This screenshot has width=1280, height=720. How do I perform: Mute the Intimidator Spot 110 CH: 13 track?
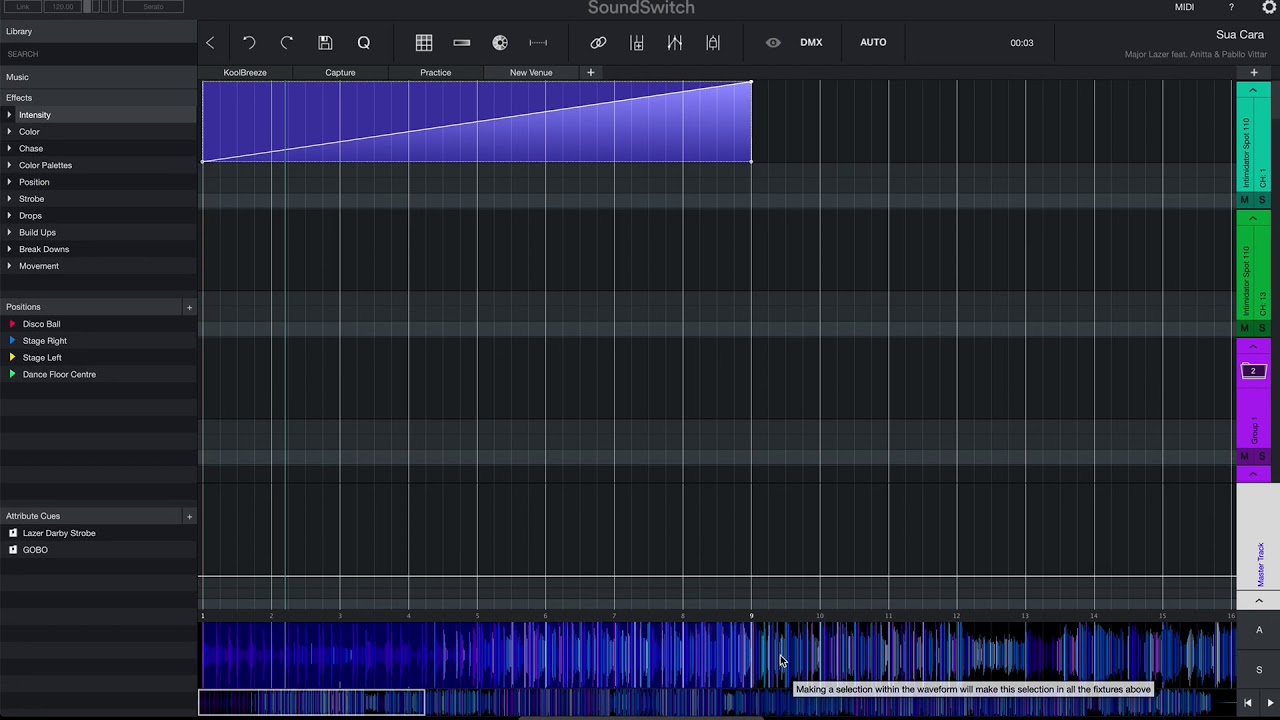coord(1245,328)
